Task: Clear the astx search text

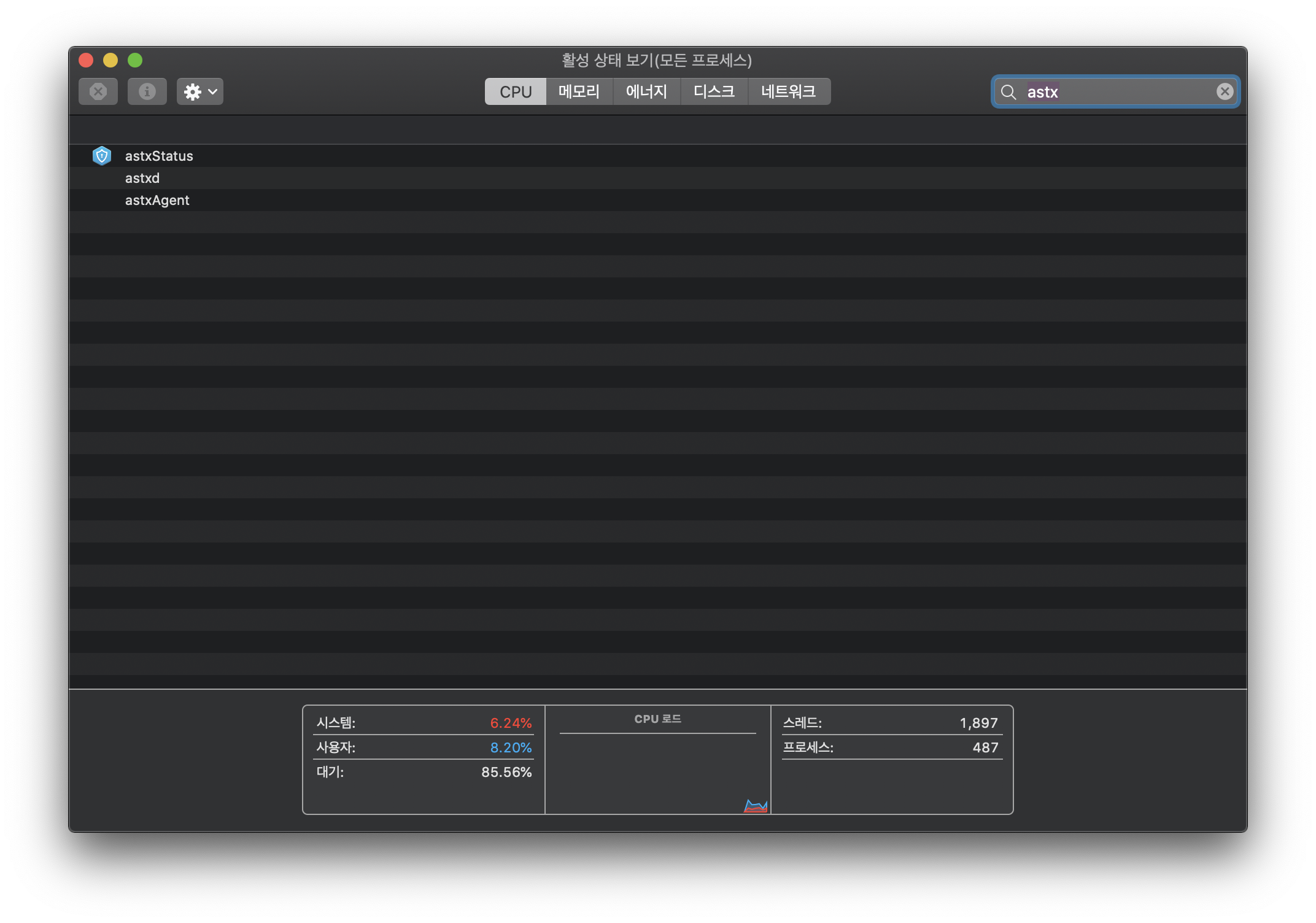Action: pyautogui.click(x=1225, y=91)
